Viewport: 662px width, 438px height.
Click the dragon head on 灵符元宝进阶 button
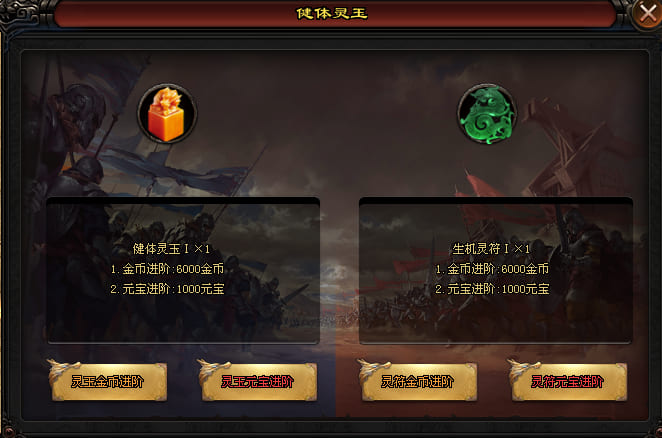click(x=523, y=370)
